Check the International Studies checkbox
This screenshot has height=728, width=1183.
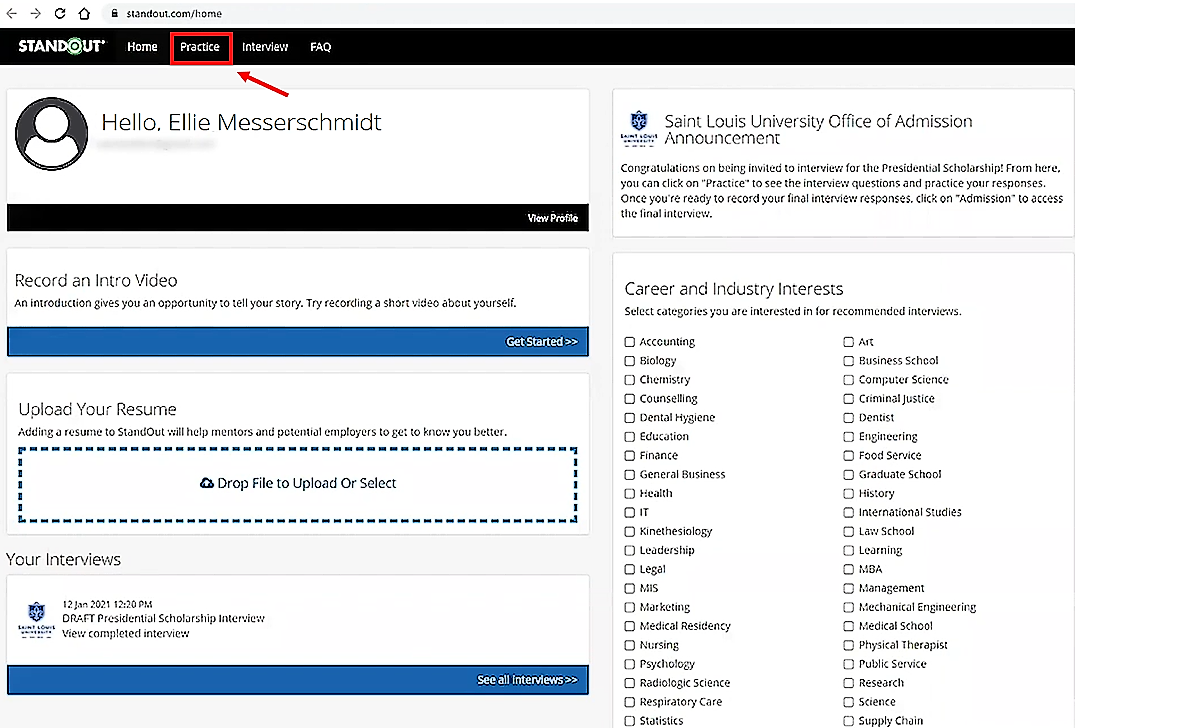pos(849,512)
